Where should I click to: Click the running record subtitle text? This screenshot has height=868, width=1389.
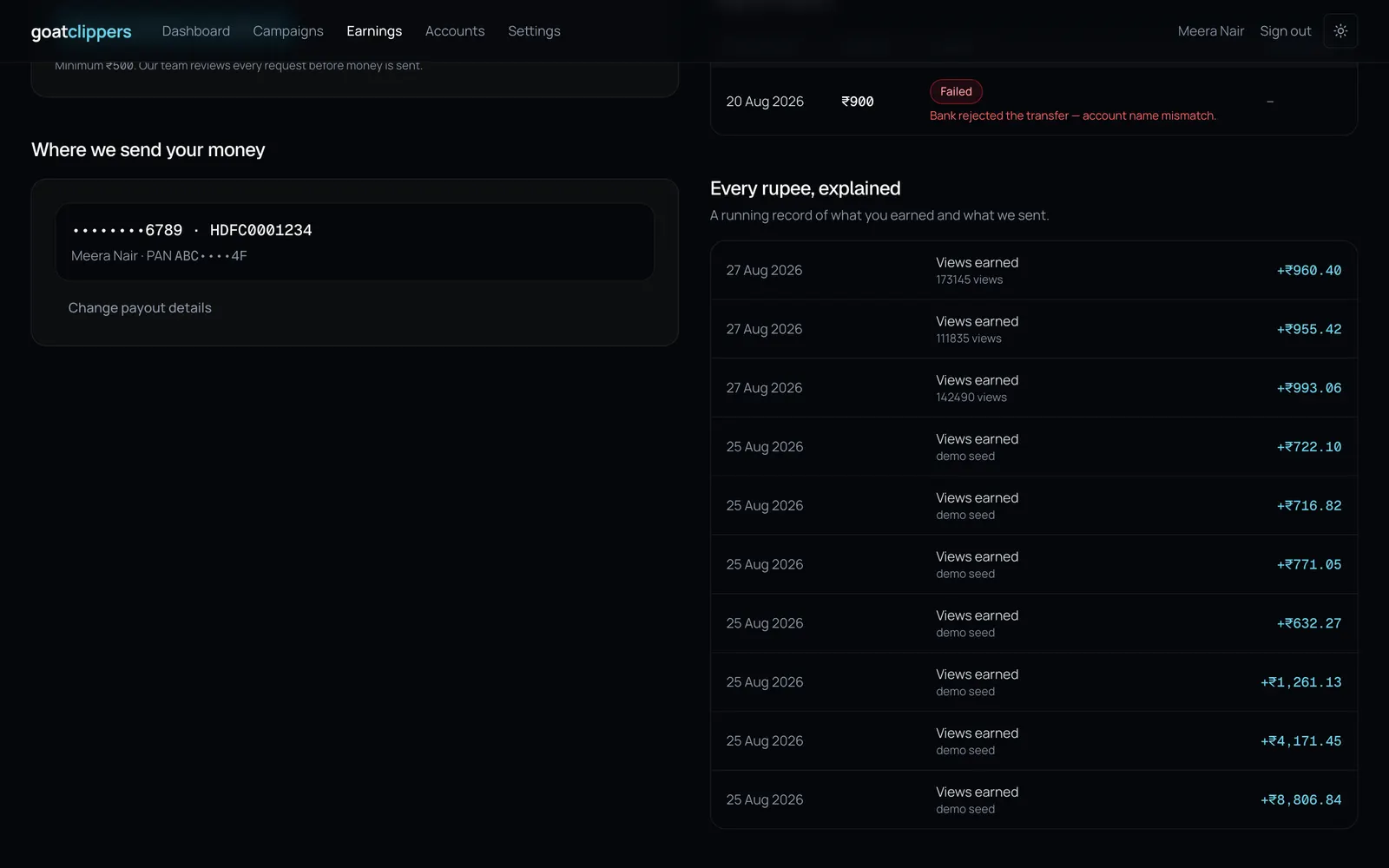tap(879, 215)
